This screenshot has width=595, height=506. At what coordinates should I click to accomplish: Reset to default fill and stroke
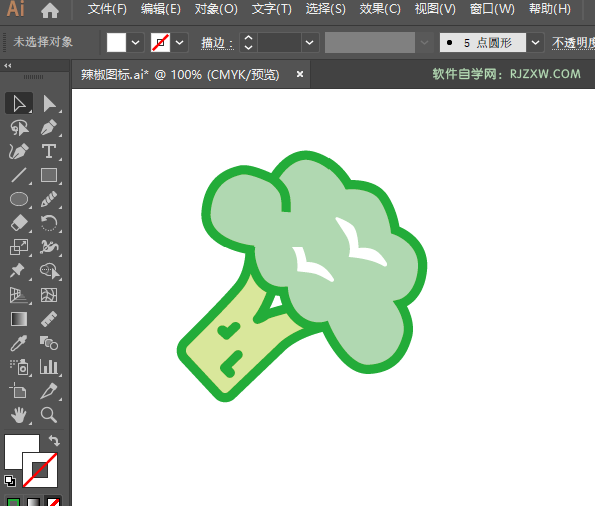pyautogui.click(x=10, y=481)
